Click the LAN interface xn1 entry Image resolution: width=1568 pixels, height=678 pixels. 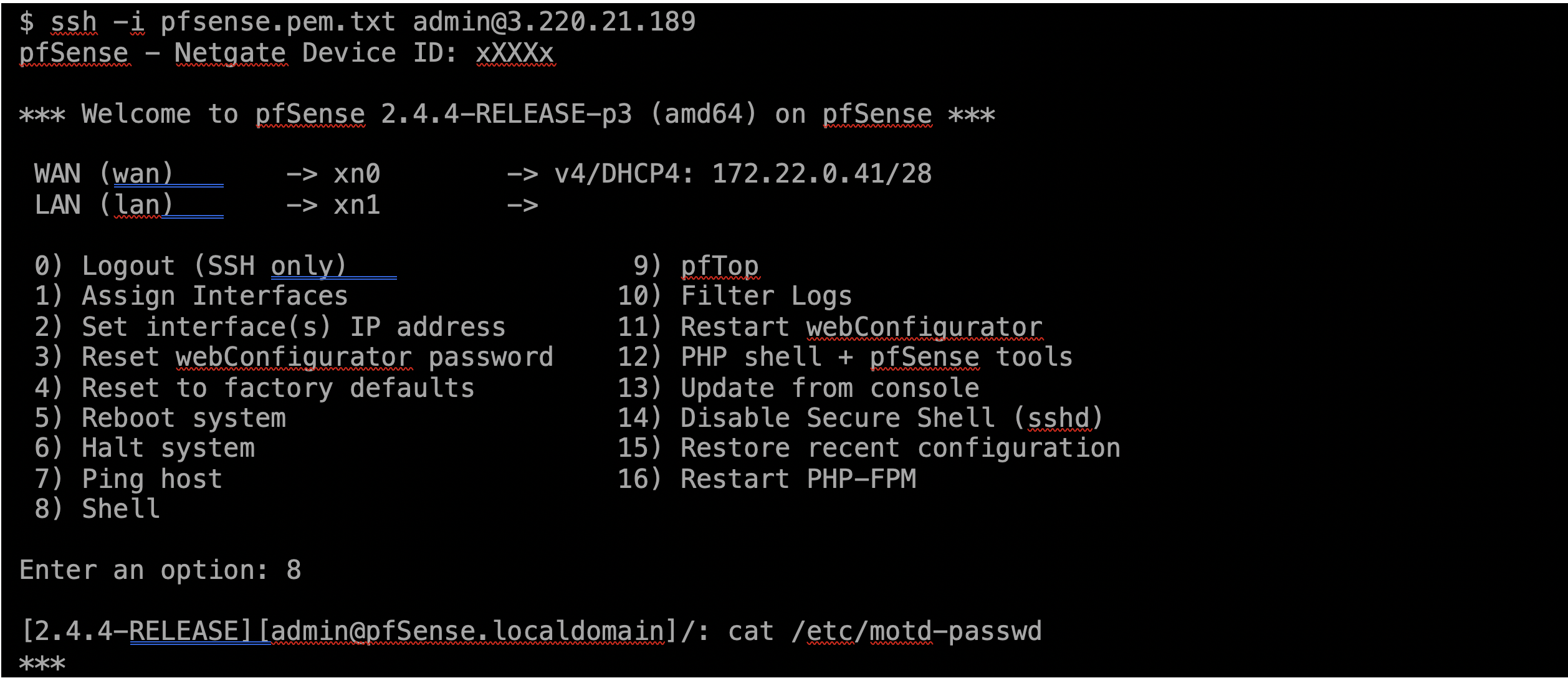pos(356,206)
